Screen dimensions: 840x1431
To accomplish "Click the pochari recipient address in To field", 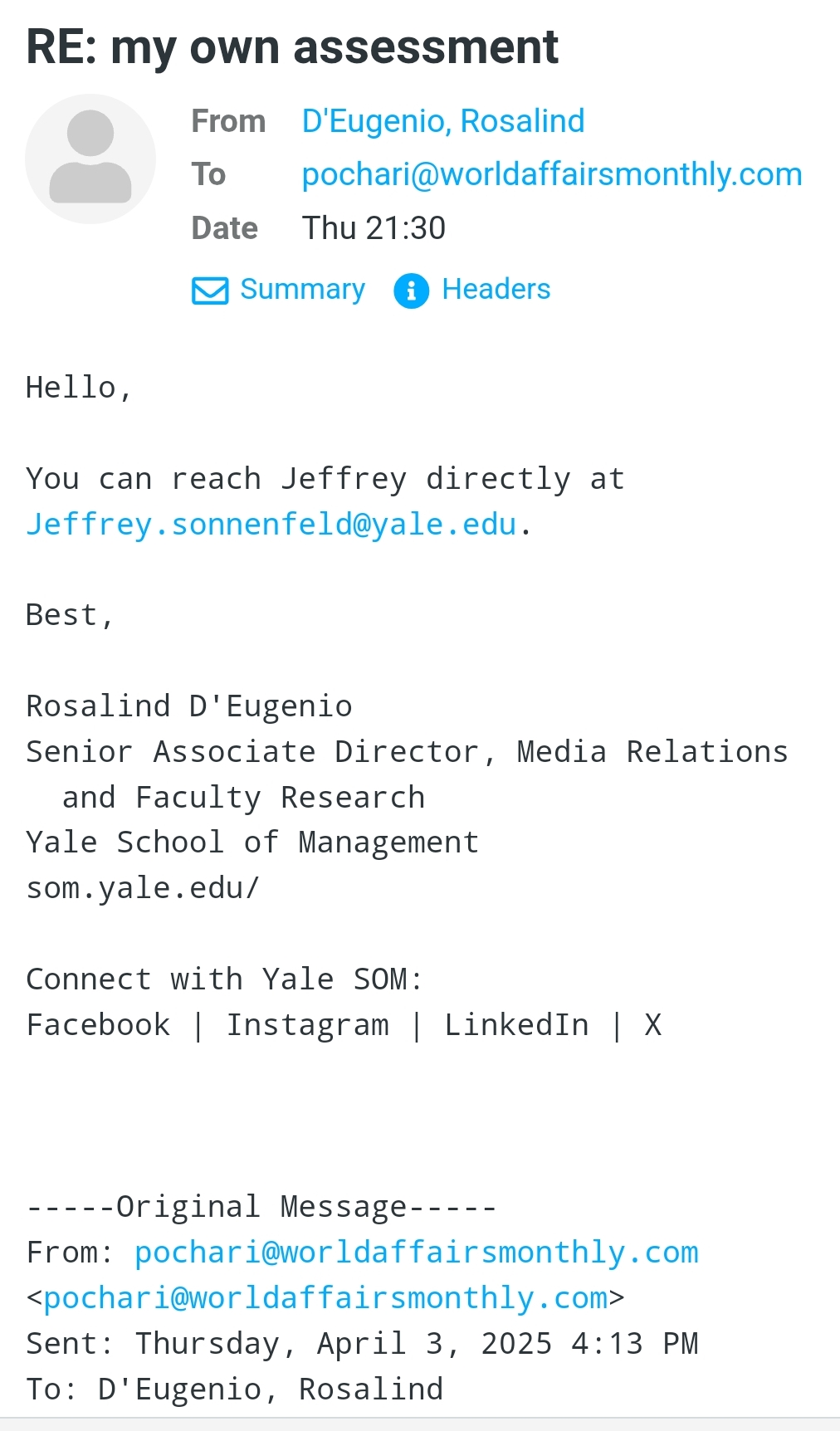I will coord(552,174).
